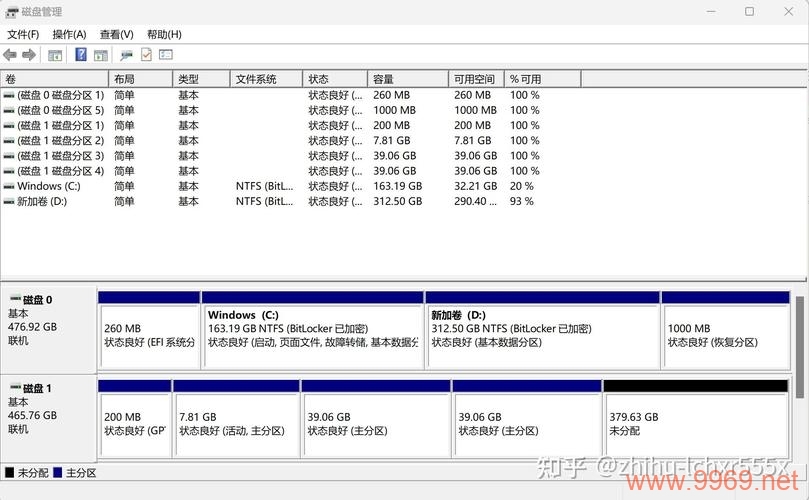This screenshot has height=500, width=809.
Task: Select the 新加卷 (D:) partition block on 磁盘 0
Action: point(542,330)
